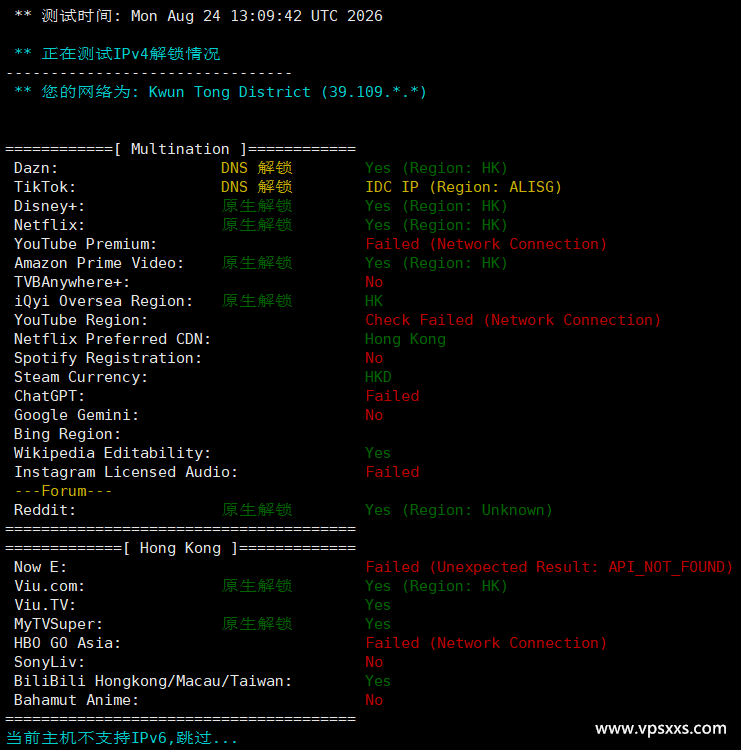741x750 pixels.
Task: Click Dazn result 'Yes (Region: HK)'
Action: (x=436, y=168)
